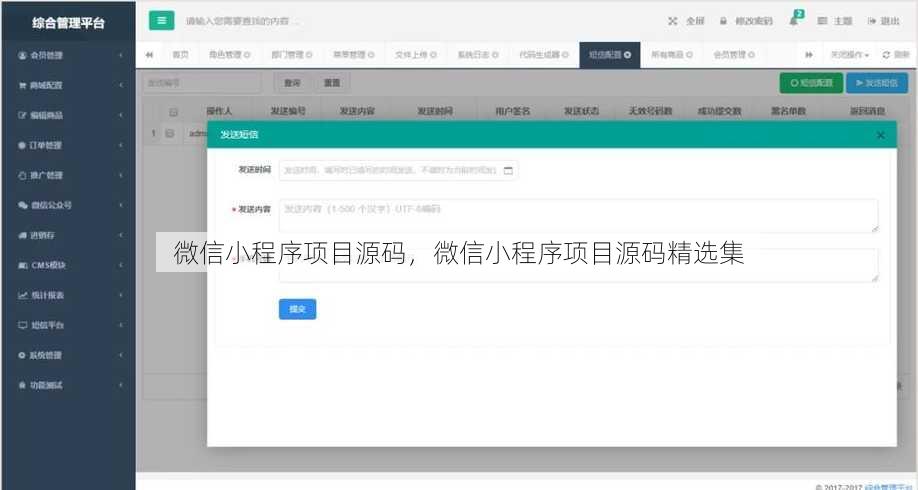
Task: Switch to the 文件上传 tab
Action: pos(416,54)
